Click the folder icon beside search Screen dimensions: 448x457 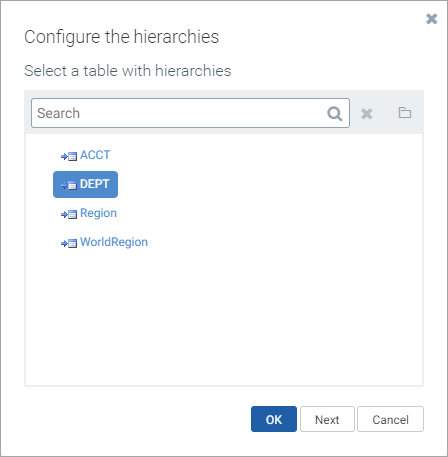tap(405, 113)
